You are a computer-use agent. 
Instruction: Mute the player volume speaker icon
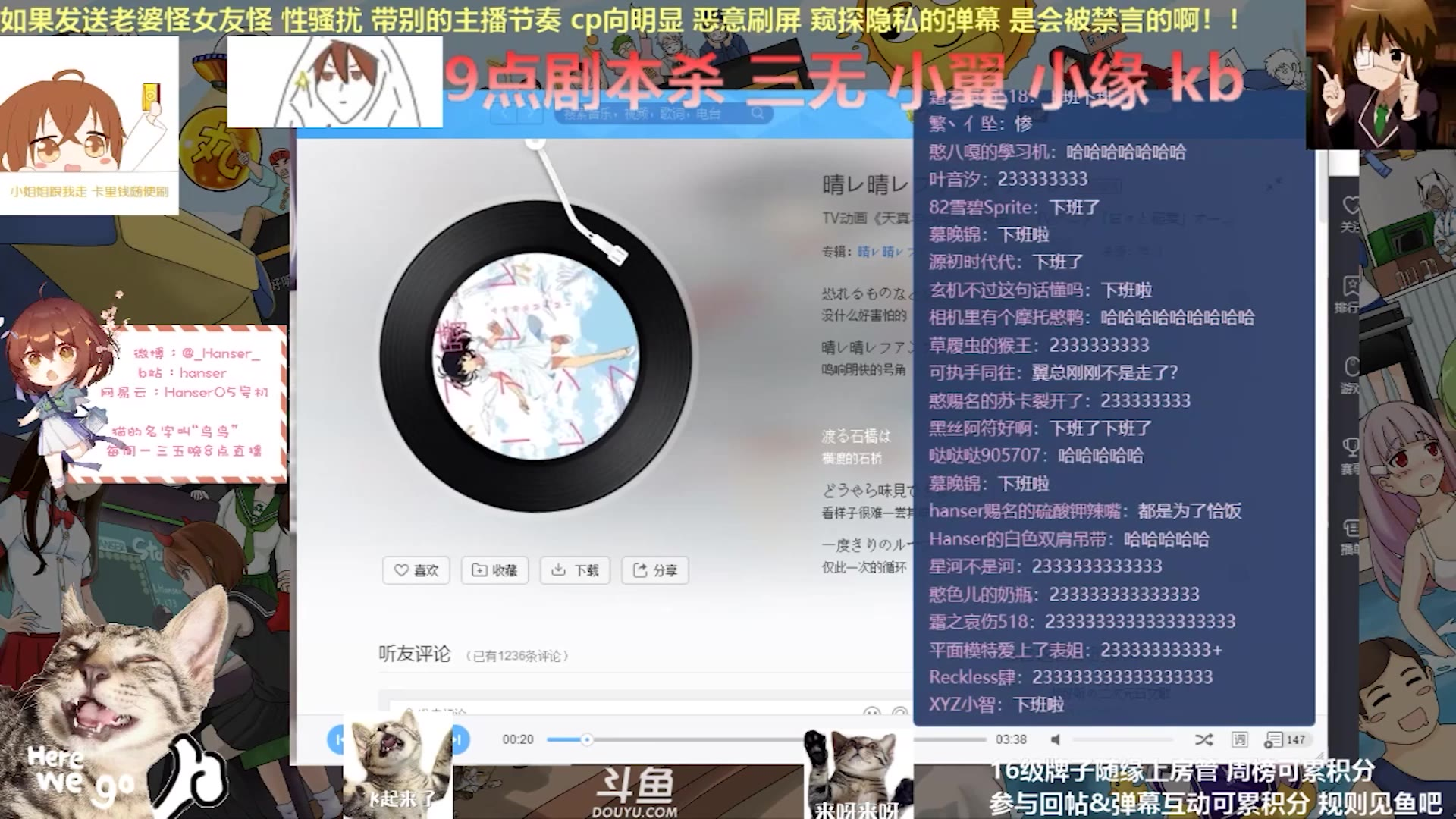(1055, 739)
